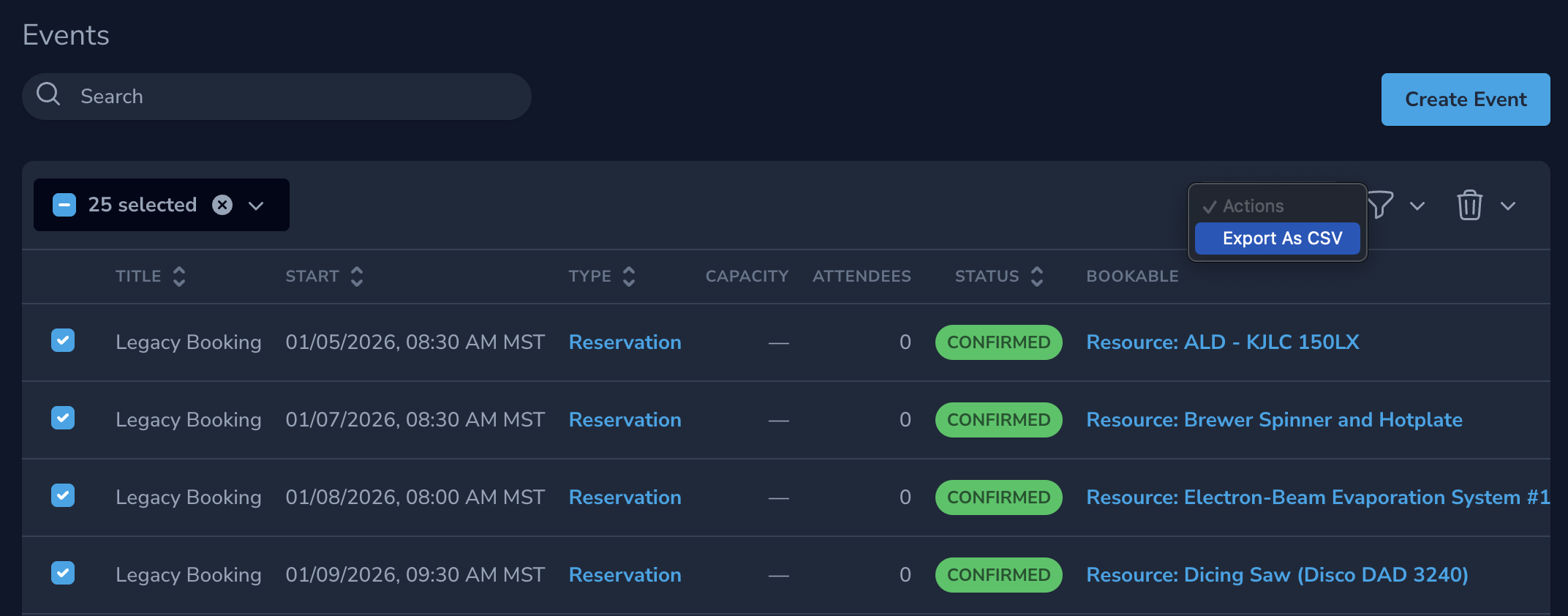
Task: Clear the 25 selected items with X icon
Action: (x=222, y=205)
